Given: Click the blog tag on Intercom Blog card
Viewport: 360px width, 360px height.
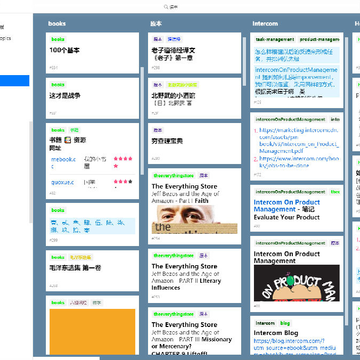Looking at the screenshot, I should pos(285,323).
